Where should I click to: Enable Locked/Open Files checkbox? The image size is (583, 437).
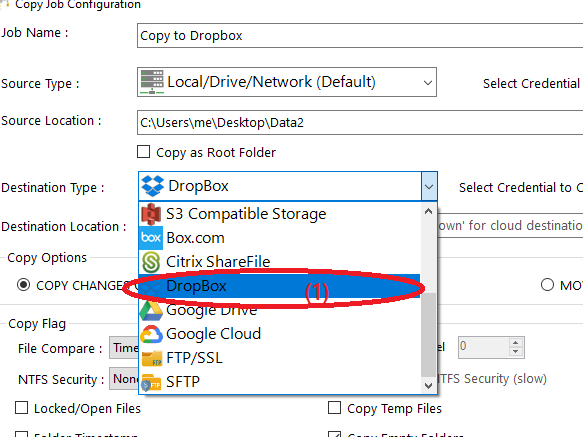click(x=22, y=408)
